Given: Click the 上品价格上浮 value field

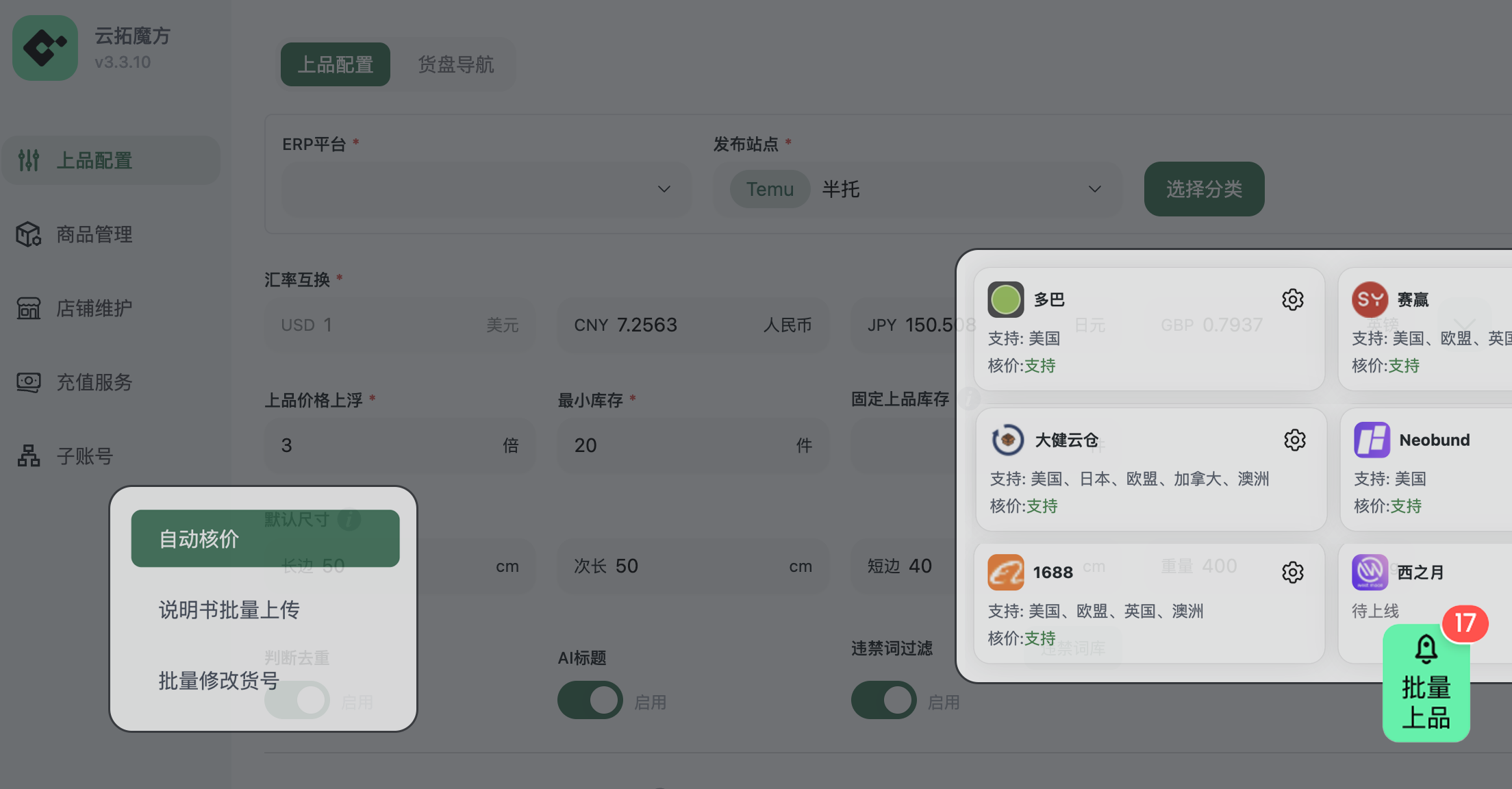Looking at the screenshot, I should pos(400,445).
